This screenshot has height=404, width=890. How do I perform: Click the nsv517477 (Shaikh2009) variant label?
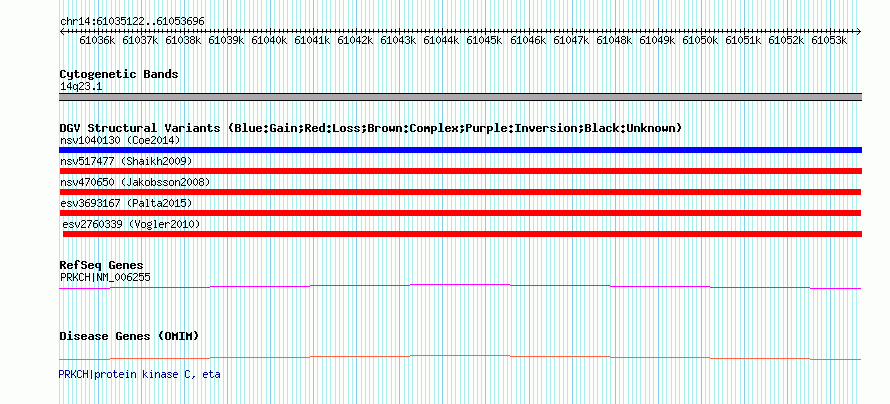tap(126, 162)
